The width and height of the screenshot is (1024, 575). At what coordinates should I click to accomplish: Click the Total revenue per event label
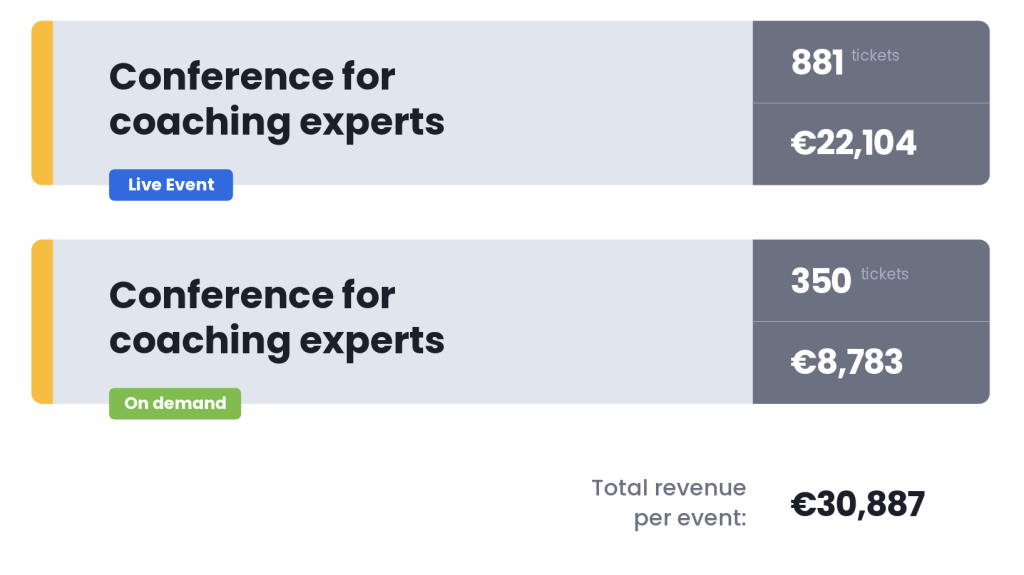pyautogui.click(x=669, y=502)
